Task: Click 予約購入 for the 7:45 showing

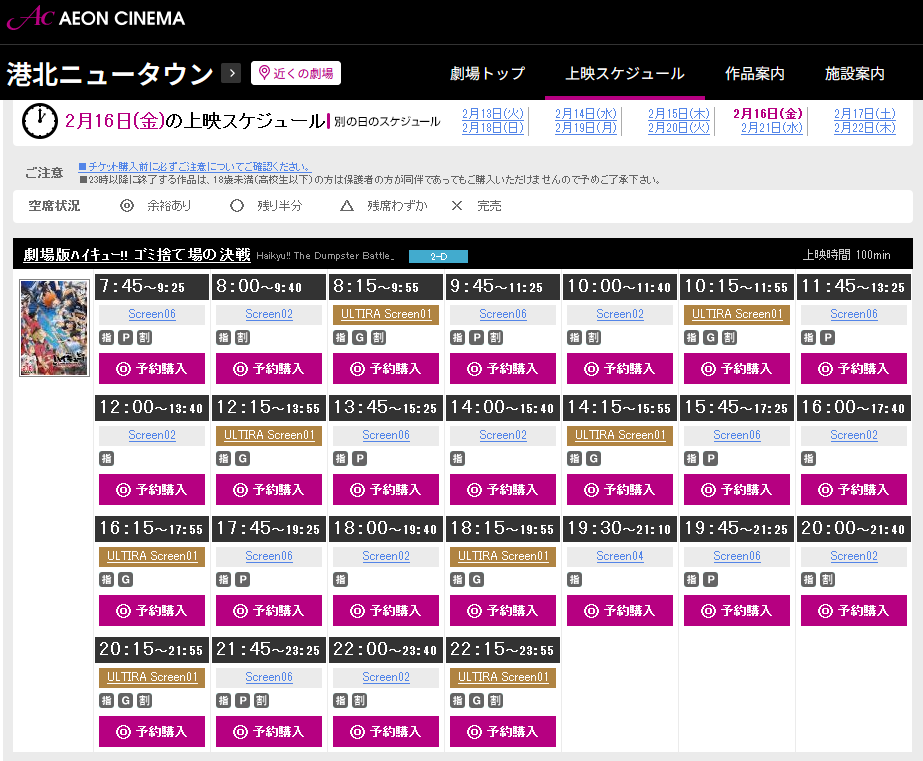Action: tap(152, 368)
